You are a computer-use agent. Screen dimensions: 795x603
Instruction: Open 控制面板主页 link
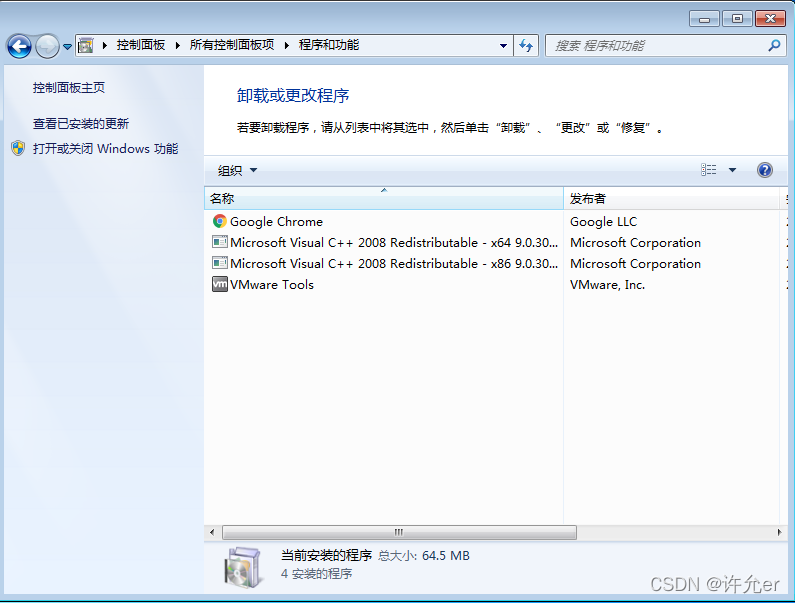point(69,88)
